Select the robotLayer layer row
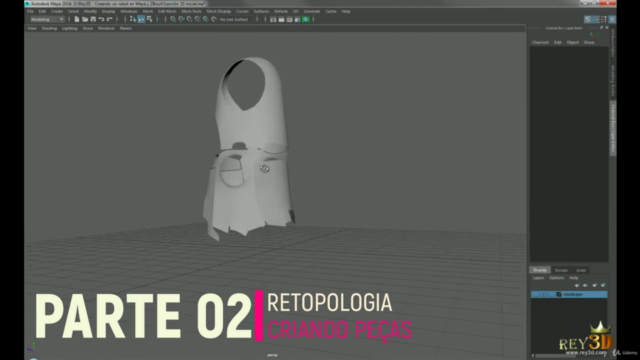The width and height of the screenshot is (640, 360). [x=569, y=294]
